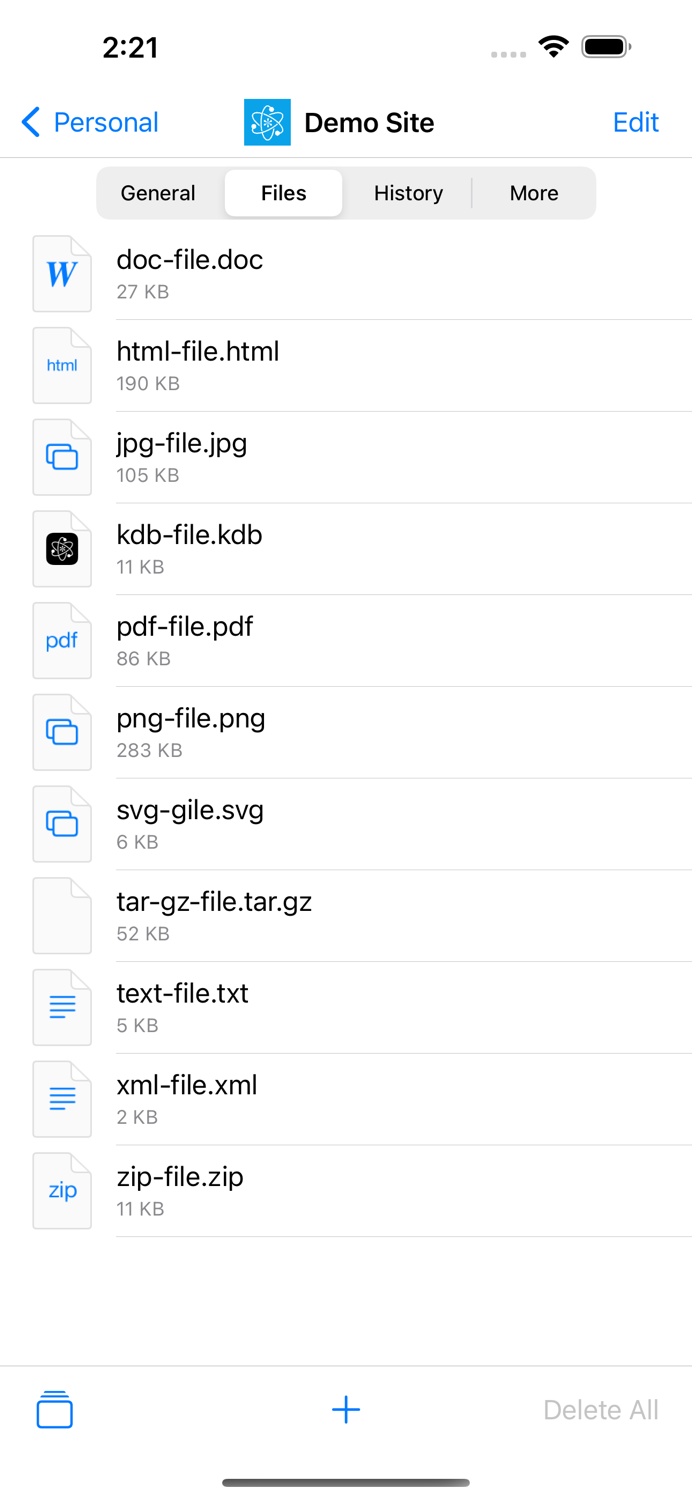Click the black database icon beside kdb-file.kdb
Image resolution: width=692 pixels, height=1500 pixels.
coord(62,549)
